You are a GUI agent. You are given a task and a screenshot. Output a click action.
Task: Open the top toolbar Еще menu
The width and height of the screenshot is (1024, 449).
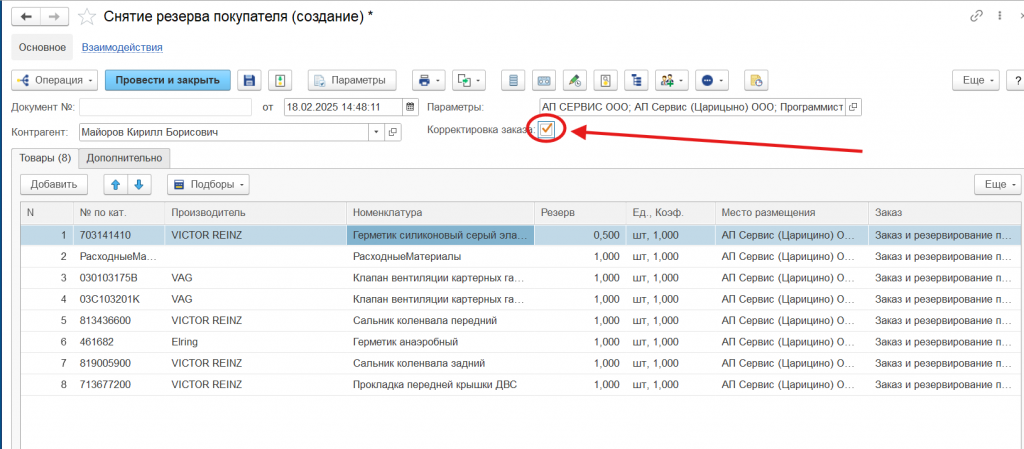tap(974, 80)
